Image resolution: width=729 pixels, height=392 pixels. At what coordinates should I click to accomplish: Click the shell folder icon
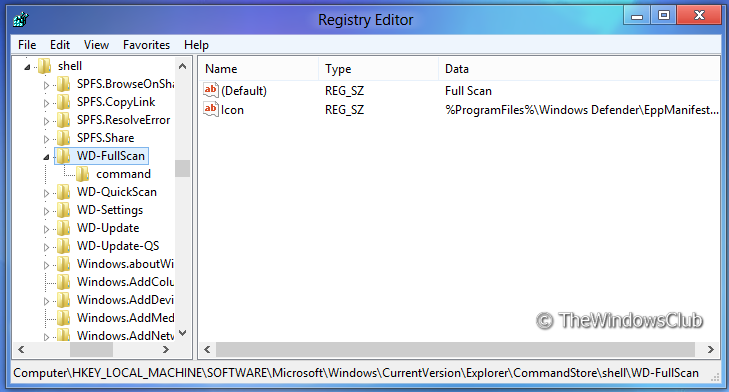44,66
